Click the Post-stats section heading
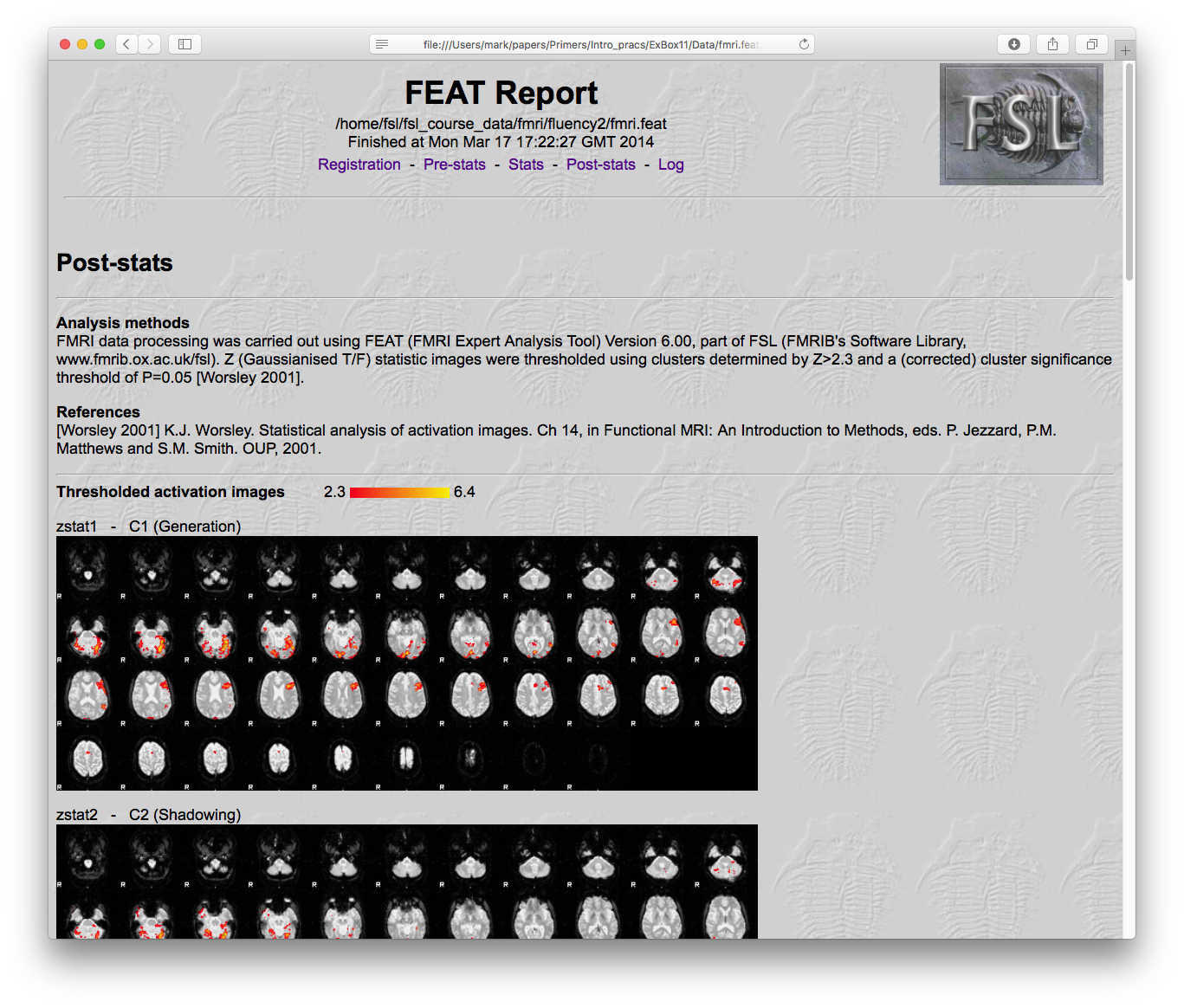This screenshot has width=1184, height=1008. (x=114, y=263)
